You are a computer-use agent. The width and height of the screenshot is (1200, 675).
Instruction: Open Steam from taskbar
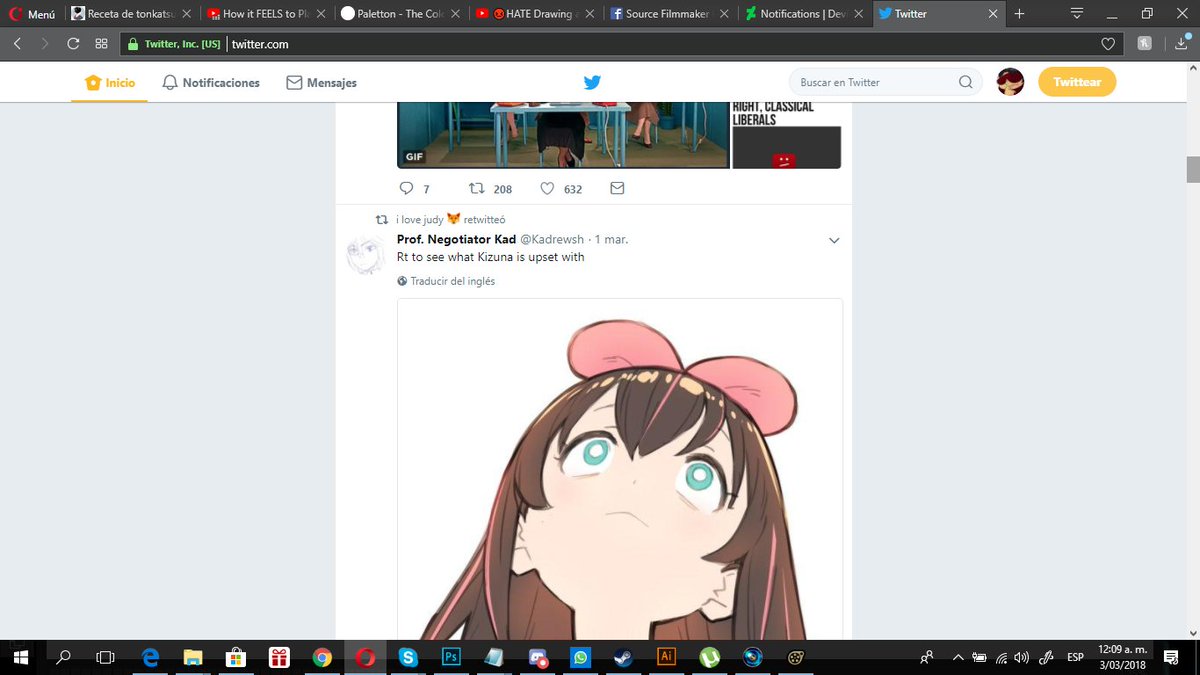tap(623, 657)
